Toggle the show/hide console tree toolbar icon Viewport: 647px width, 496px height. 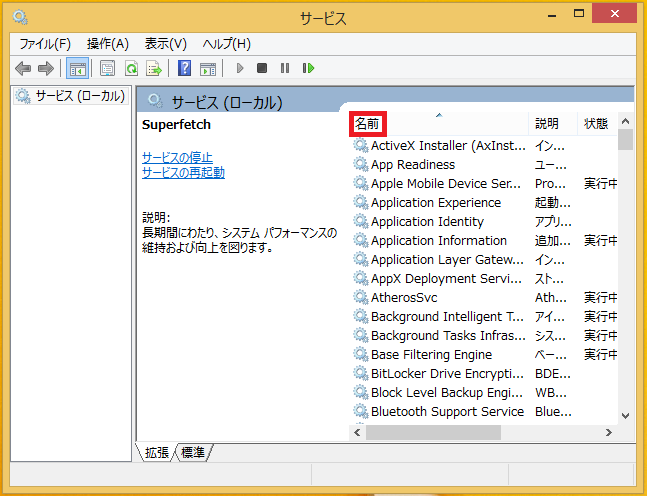(78, 68)
